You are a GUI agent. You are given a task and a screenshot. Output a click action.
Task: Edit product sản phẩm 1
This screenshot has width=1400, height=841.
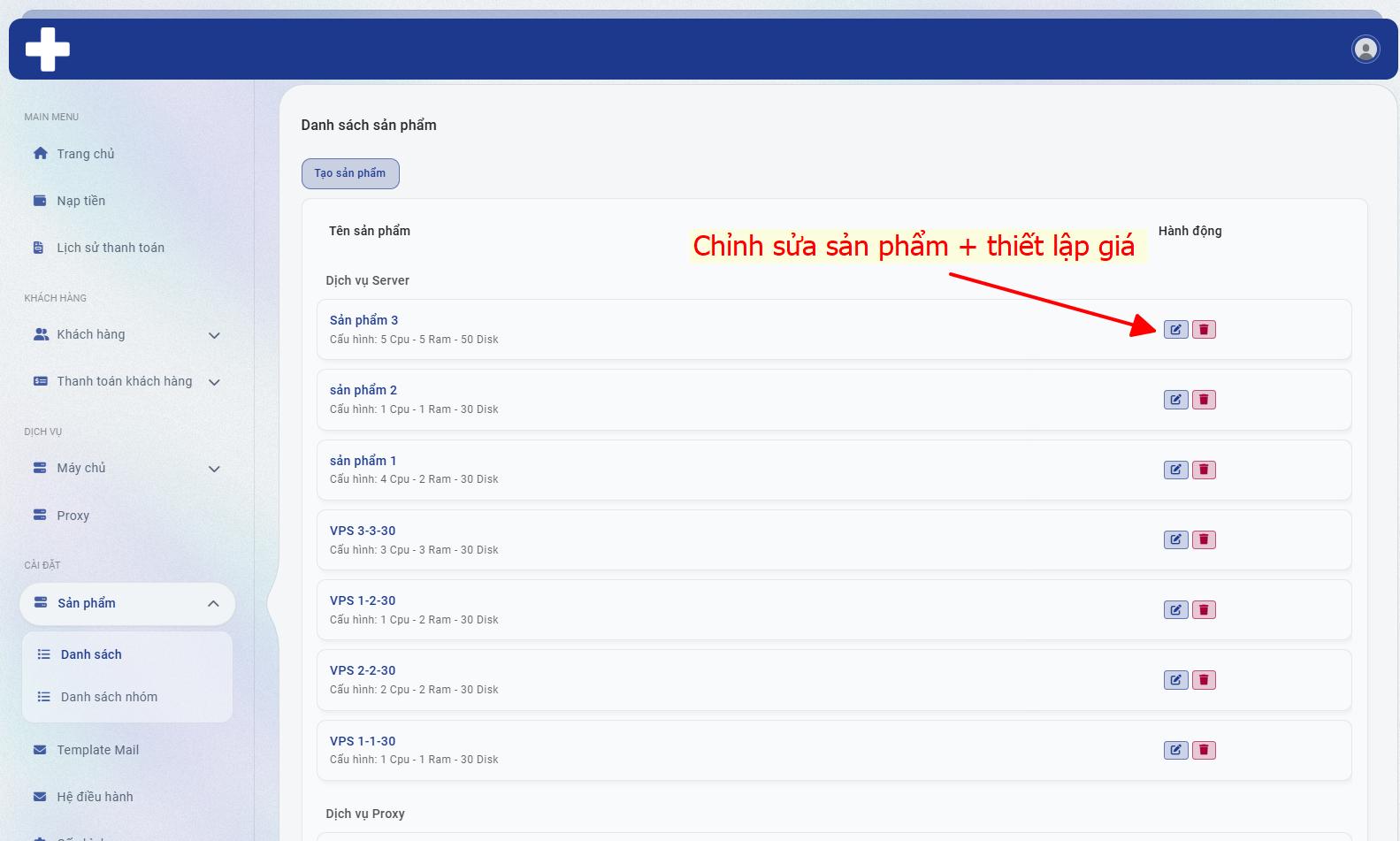coord(1175,470)
